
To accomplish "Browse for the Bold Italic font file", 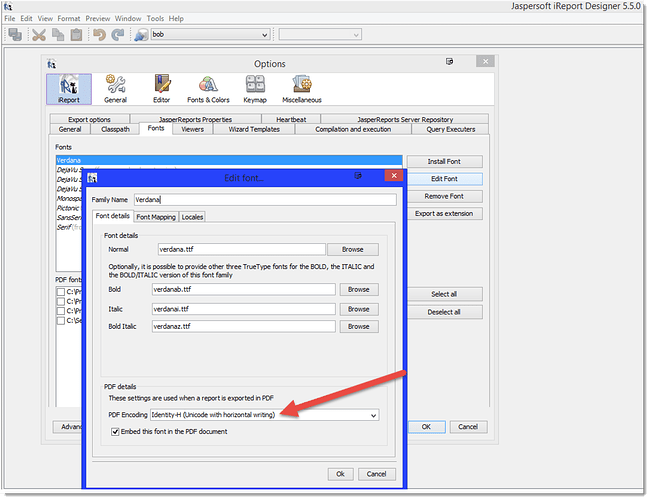I will [359, 327].
